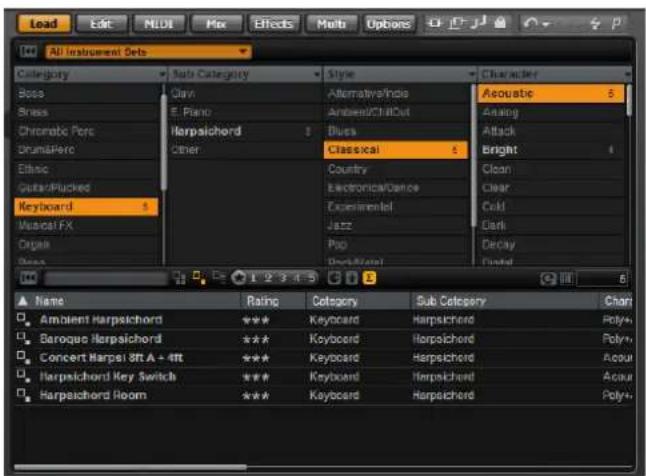
Task: Toggle the user content filter button
Action: pyautogui.click(x=351, y=278)
